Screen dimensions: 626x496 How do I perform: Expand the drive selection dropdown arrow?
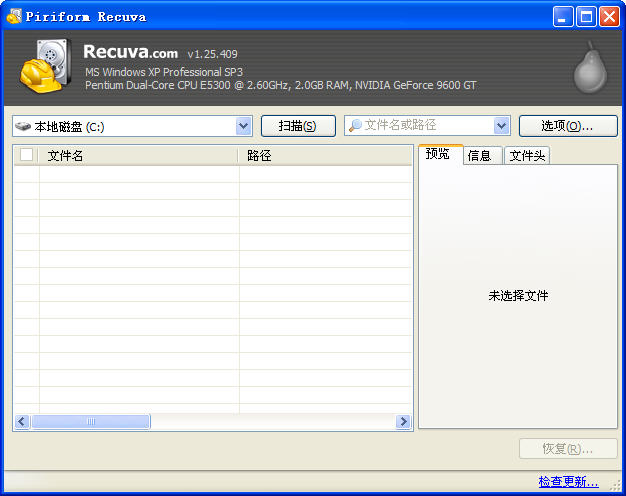coord(244,126)
